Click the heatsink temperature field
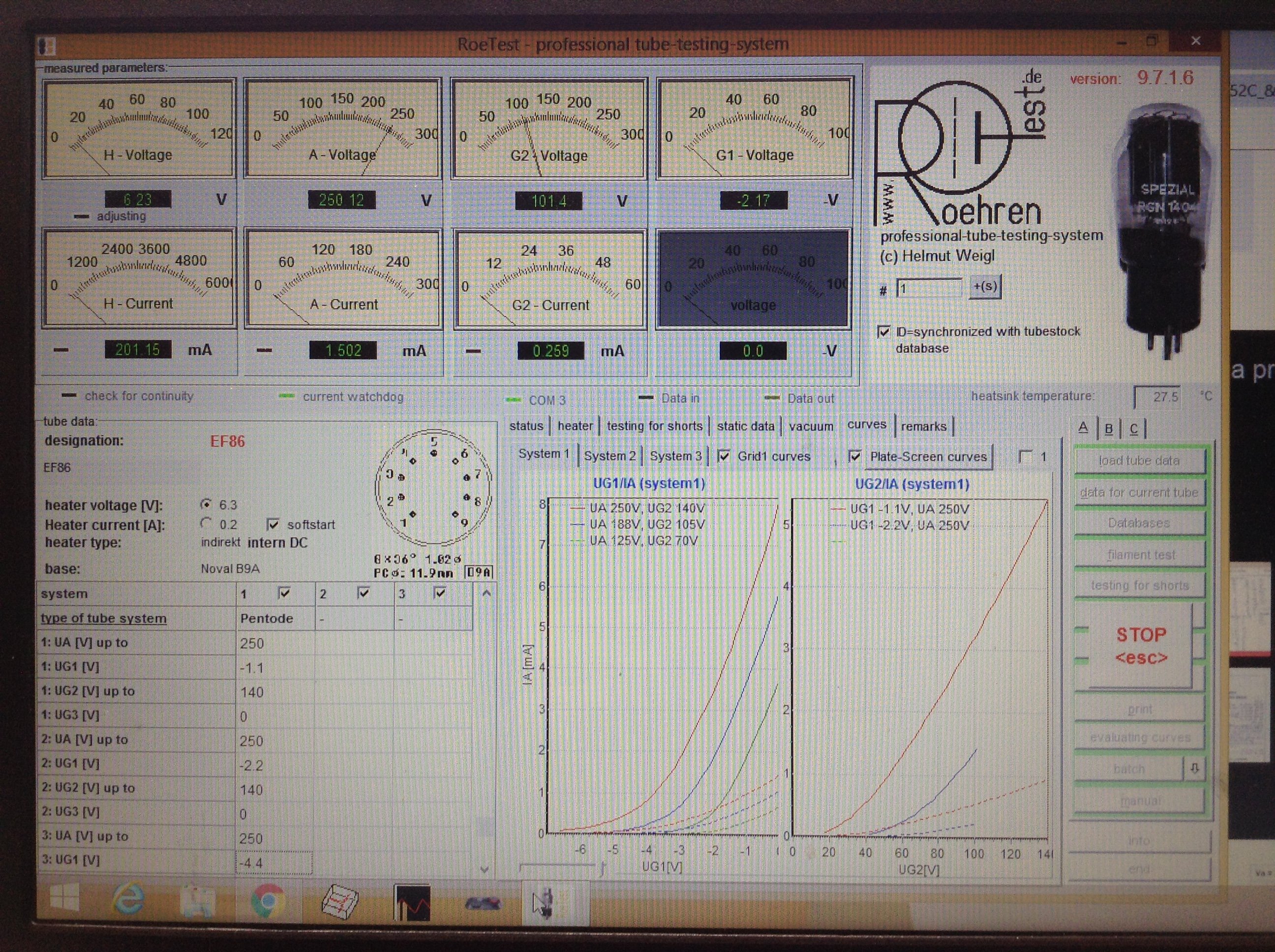This screenshot has width=1275, height=952. 1157,397
